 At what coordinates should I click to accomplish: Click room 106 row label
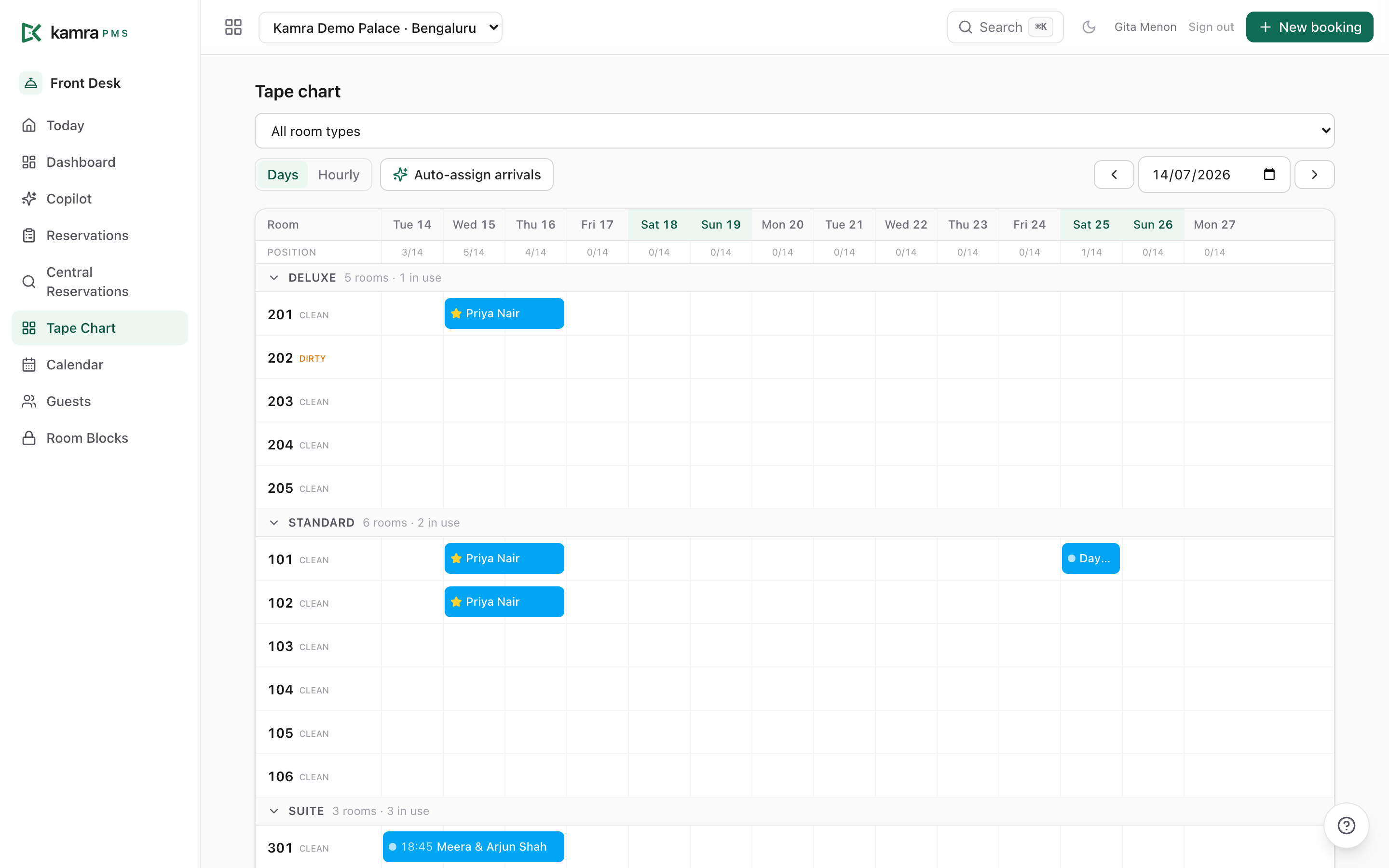tap(298, 777)
